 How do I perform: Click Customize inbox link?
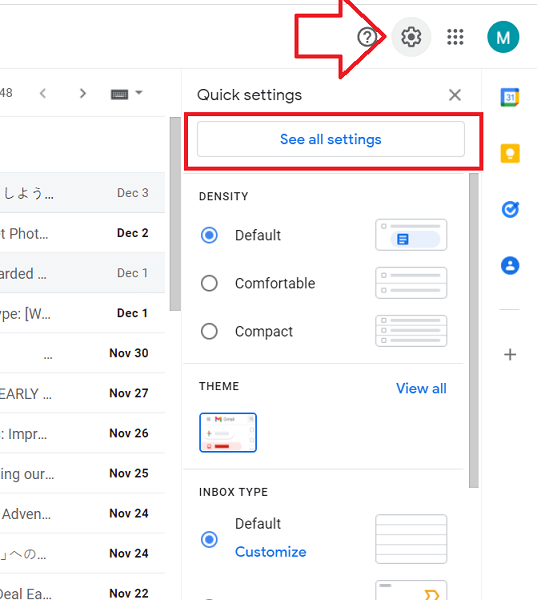point(271,552)
